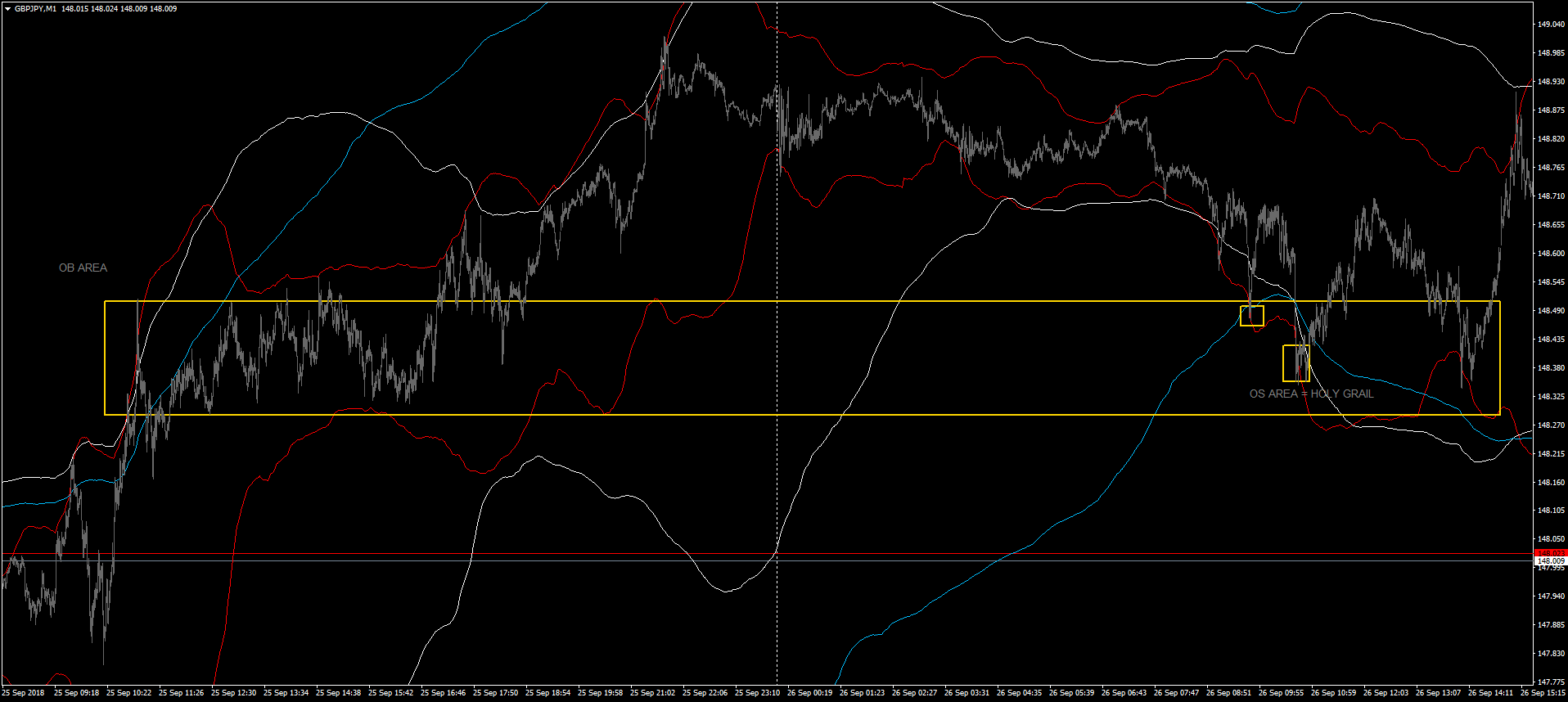Click the 148.875 price scale label
The height and width of the screenshot is (702, 1568).
[x=1551, y=110]
